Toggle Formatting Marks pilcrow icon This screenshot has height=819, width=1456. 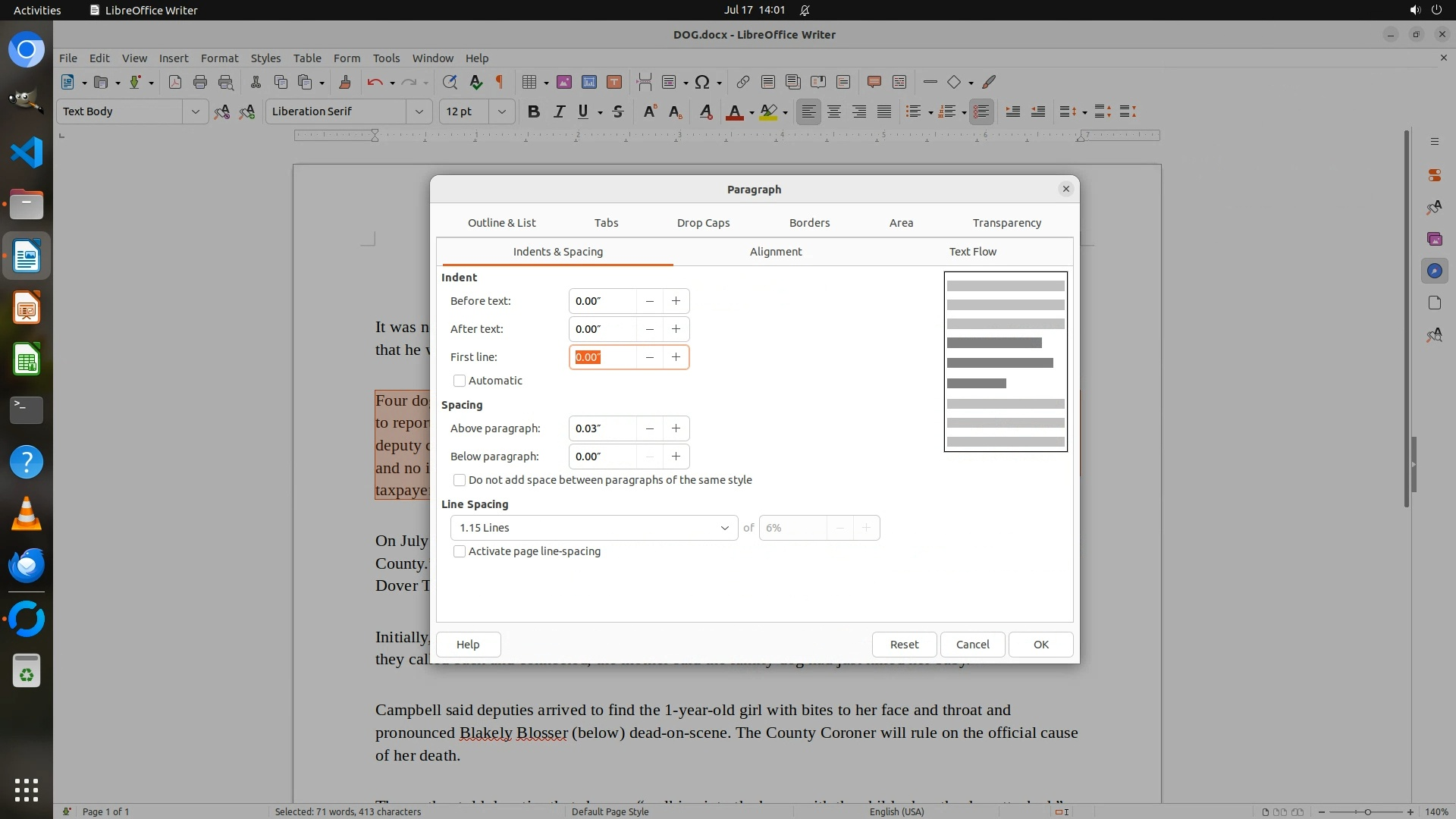[x=500, y=82]
